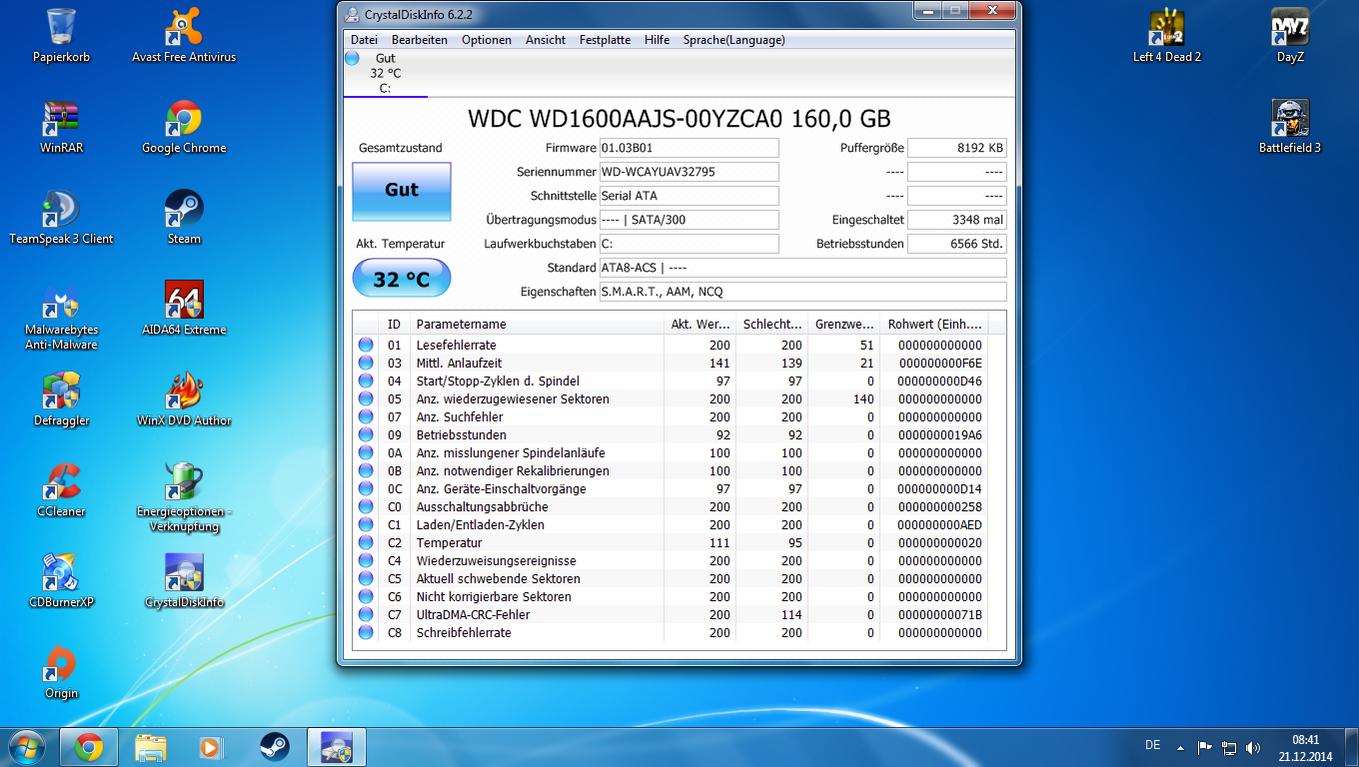Select Anz. wiederzugewiesener Sektoren row
The height and width of the screenshot is (767, 1359).
pos(670,399)
